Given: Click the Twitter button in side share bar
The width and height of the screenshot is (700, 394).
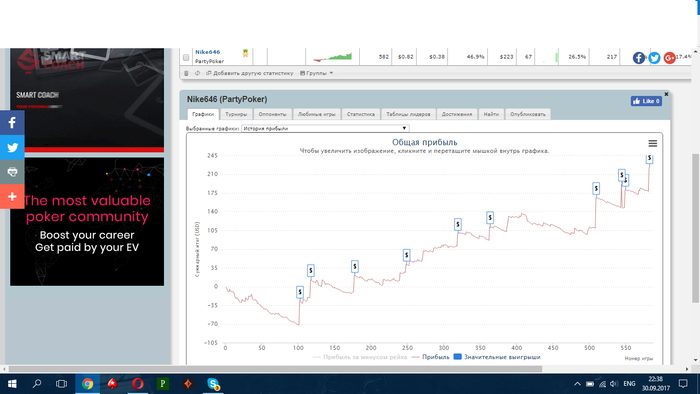Looking at the screenshot, I should (x=12, y=147).
